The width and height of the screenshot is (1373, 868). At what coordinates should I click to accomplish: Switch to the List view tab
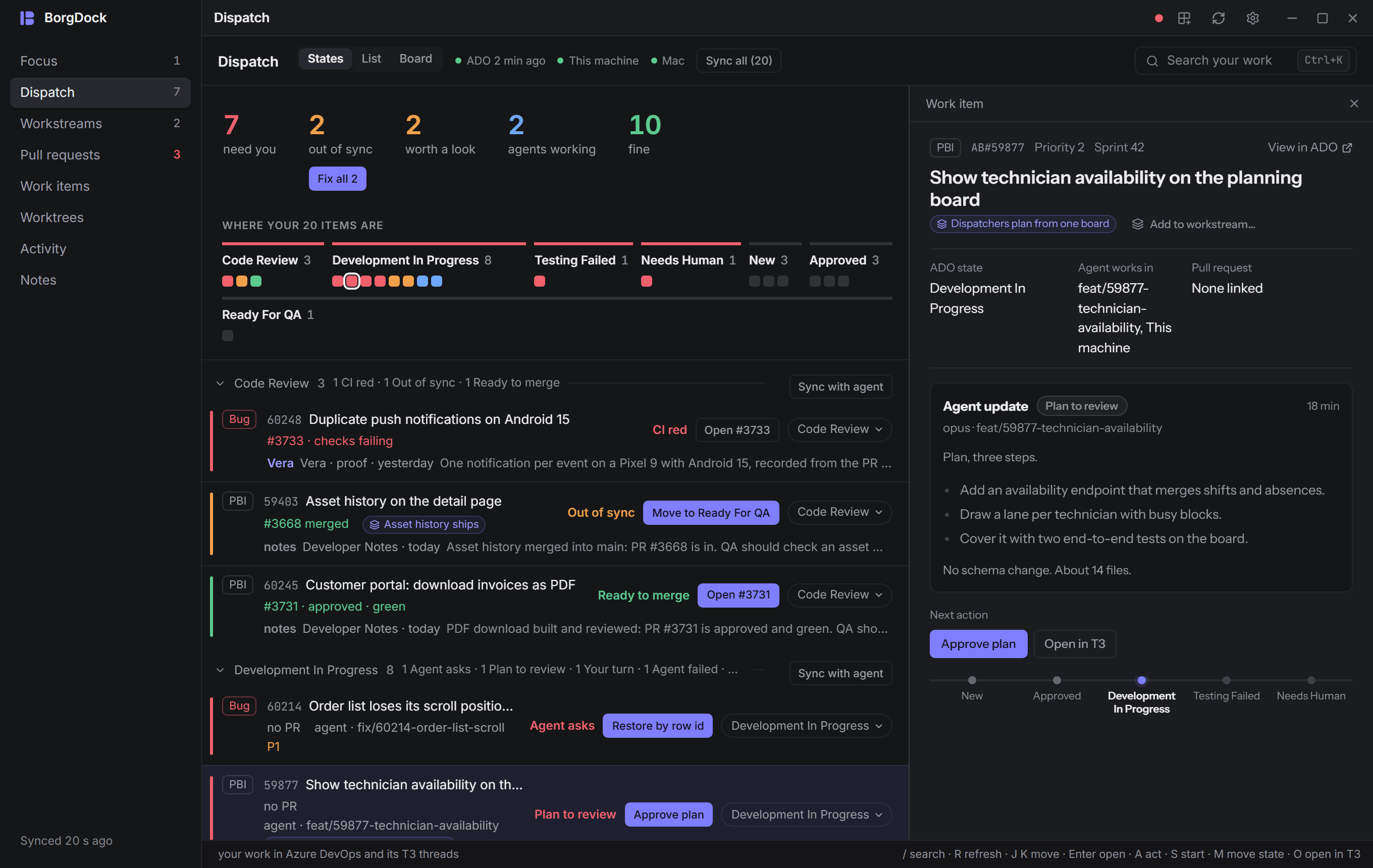pos(371,59)
